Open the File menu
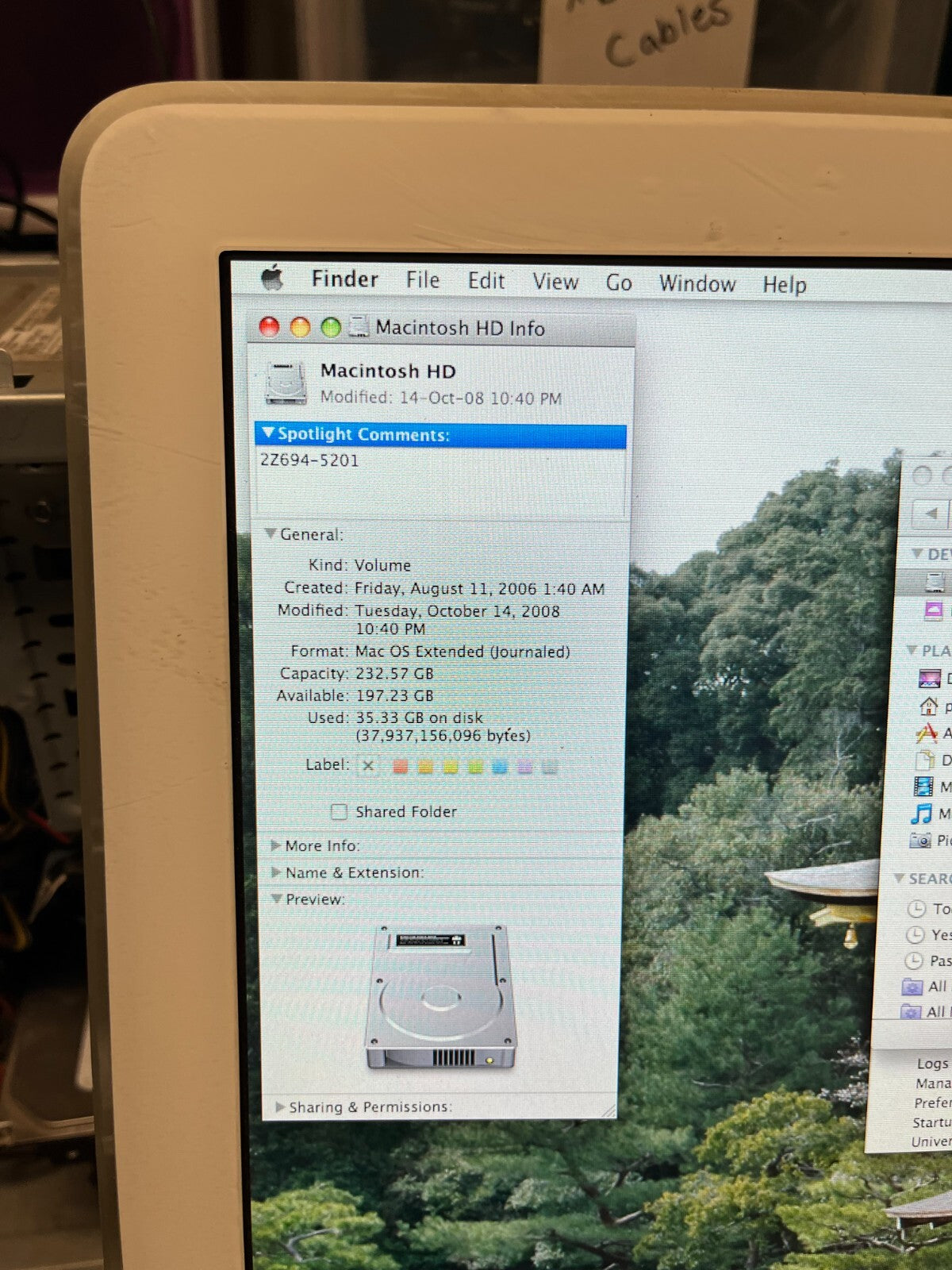The image size is (952, 1270). 422,280
